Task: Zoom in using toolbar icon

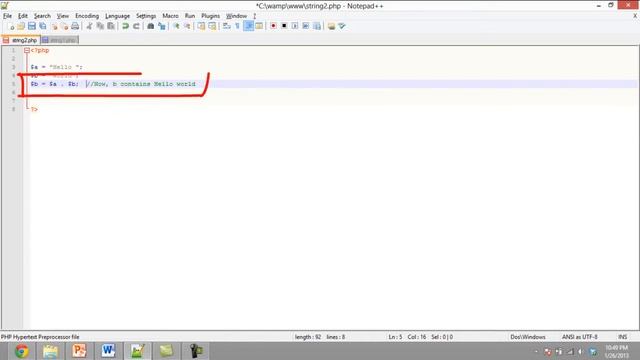Action: pyautogui.click(x=176, y=26)
